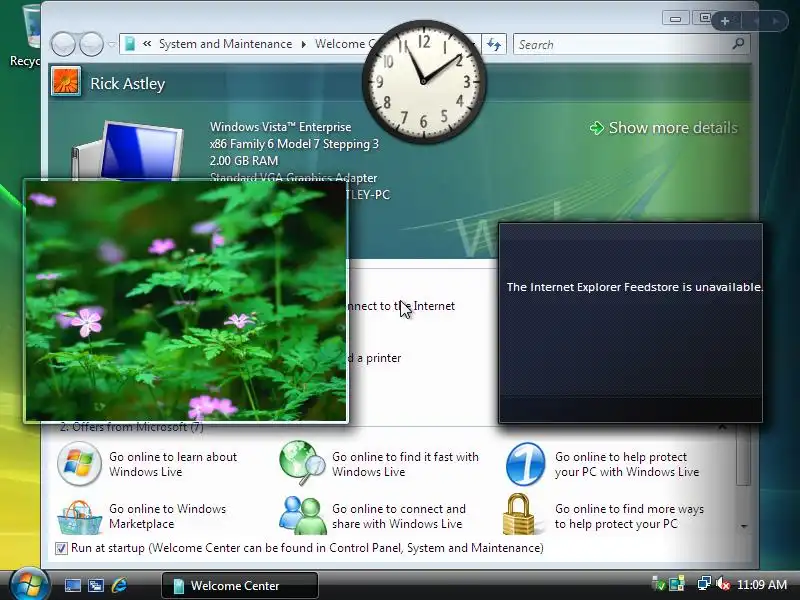Click the Windows Live flag logo icon
The image size is (800, 600).
click(79, 463)
